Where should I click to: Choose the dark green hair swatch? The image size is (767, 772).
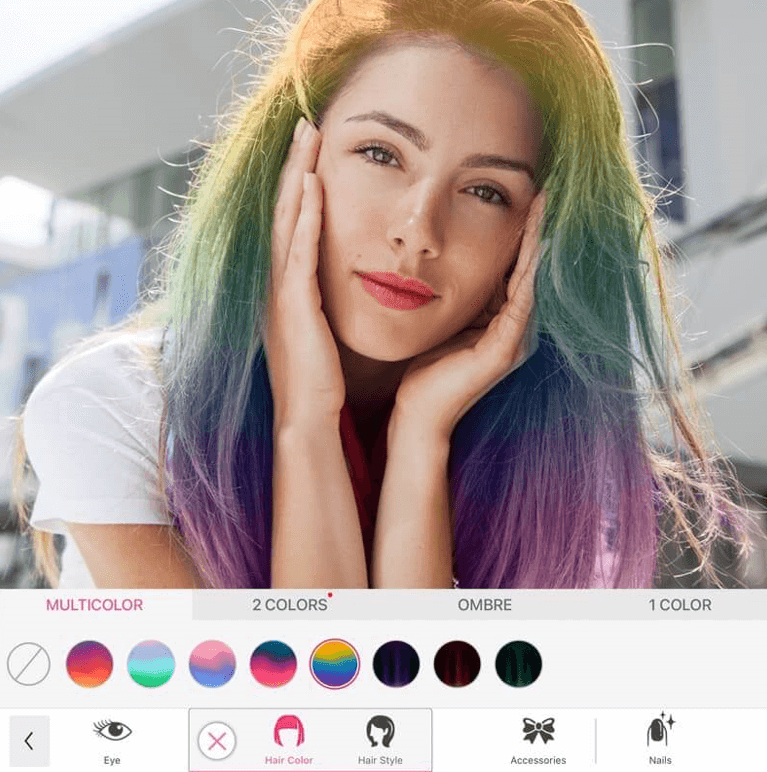(x=518, y=664)
